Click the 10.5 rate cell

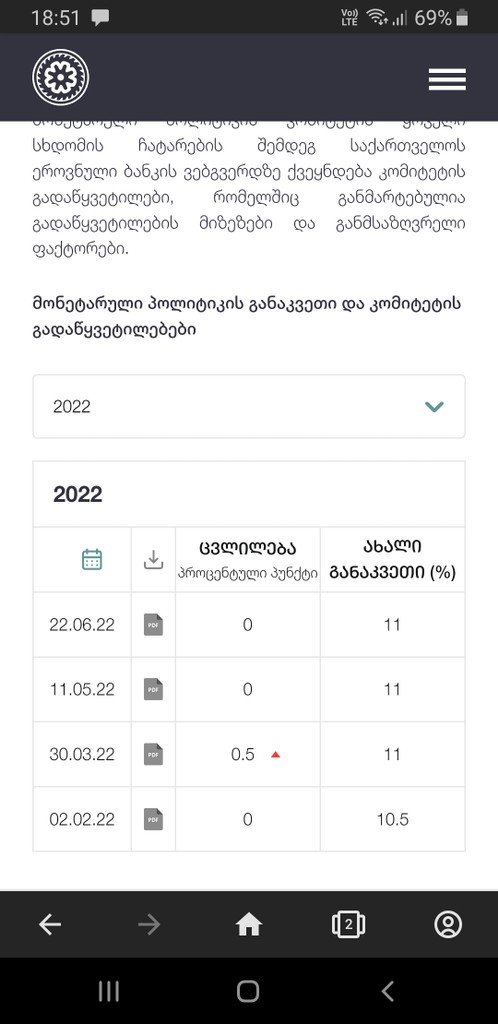tap(392, 819)
